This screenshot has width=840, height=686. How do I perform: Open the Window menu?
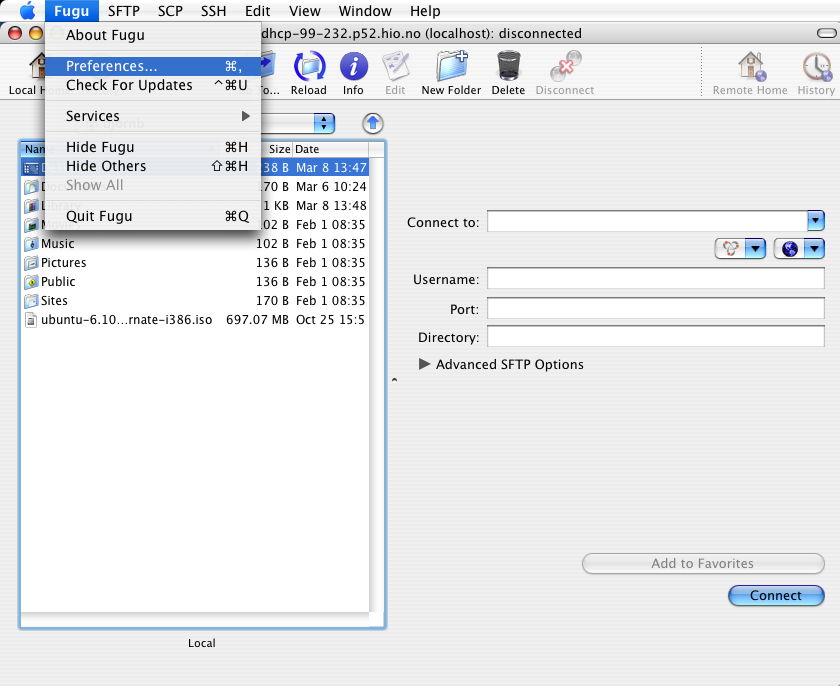365,11
